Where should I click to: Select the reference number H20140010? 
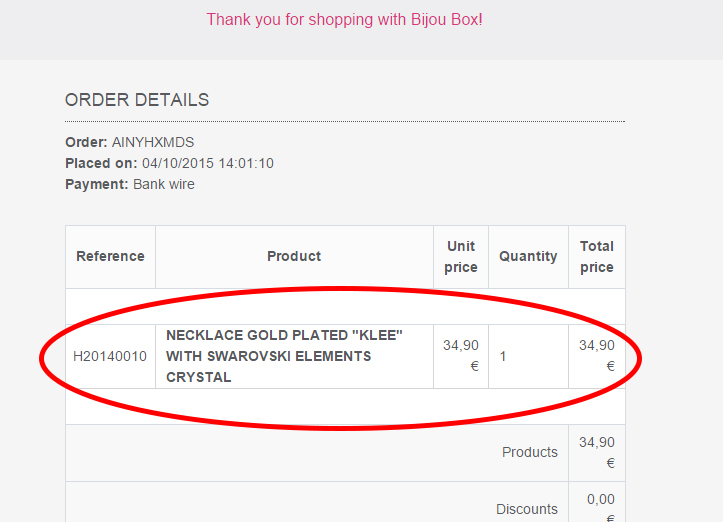tap(110, 356)
